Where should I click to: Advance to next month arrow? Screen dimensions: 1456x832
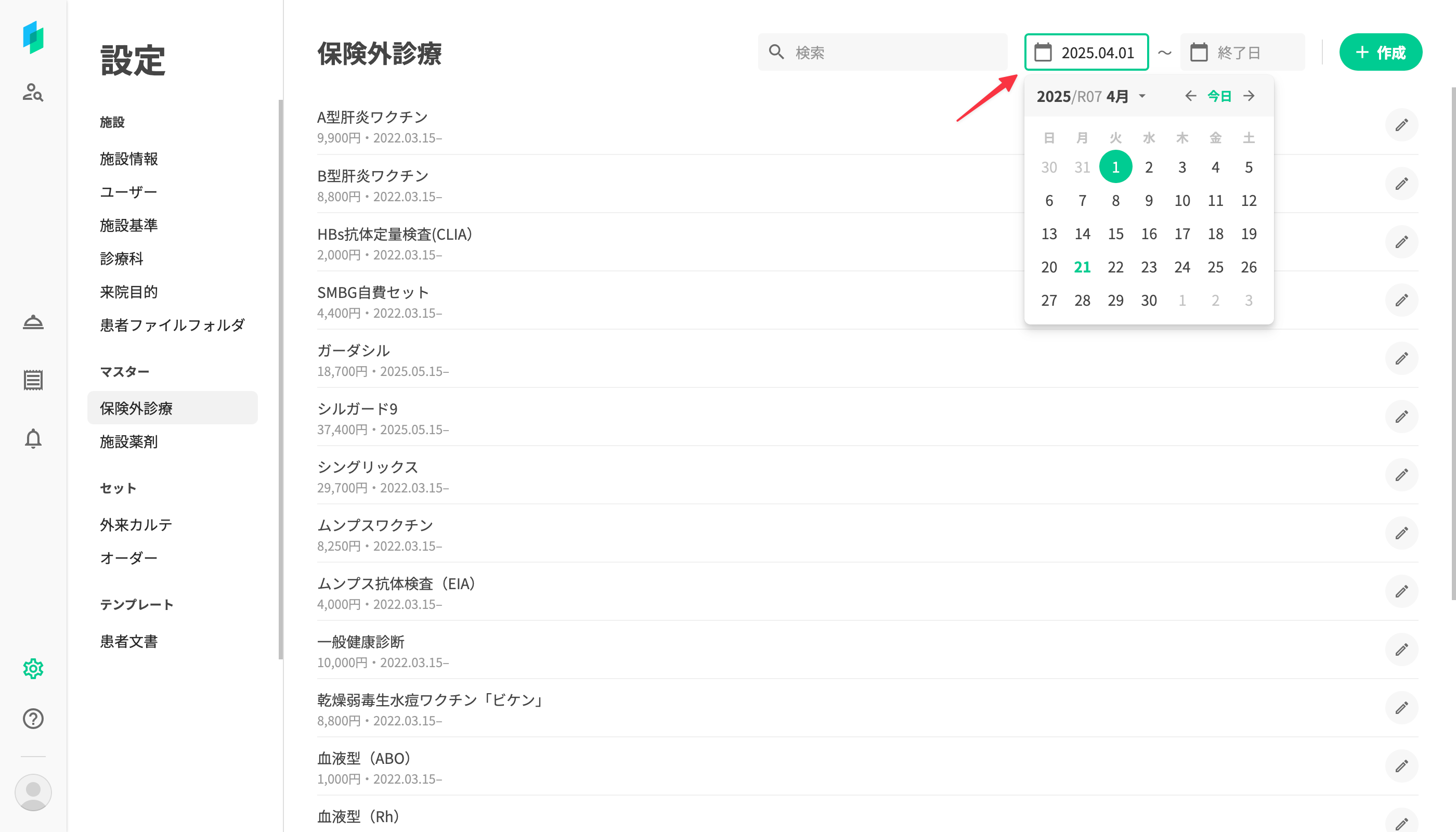(x=1249, y=96)
